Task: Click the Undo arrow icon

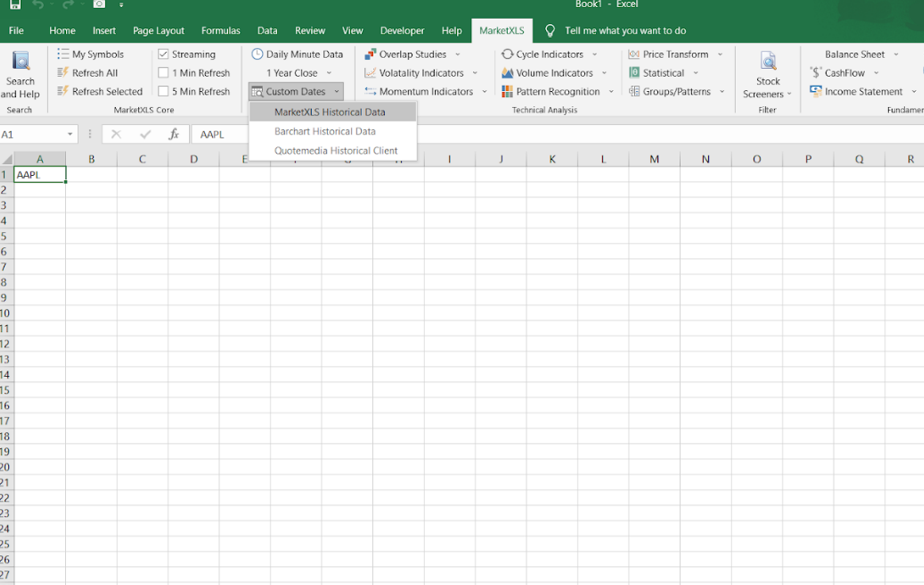Action: pyautogui.click(x=38, y=4)
